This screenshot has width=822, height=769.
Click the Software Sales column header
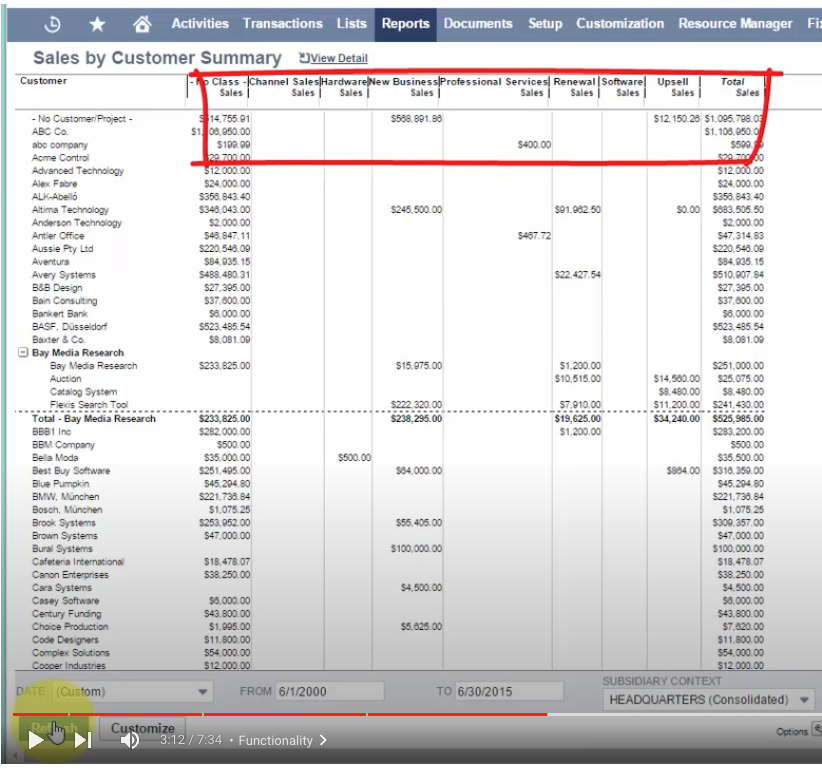click(622, 87)
